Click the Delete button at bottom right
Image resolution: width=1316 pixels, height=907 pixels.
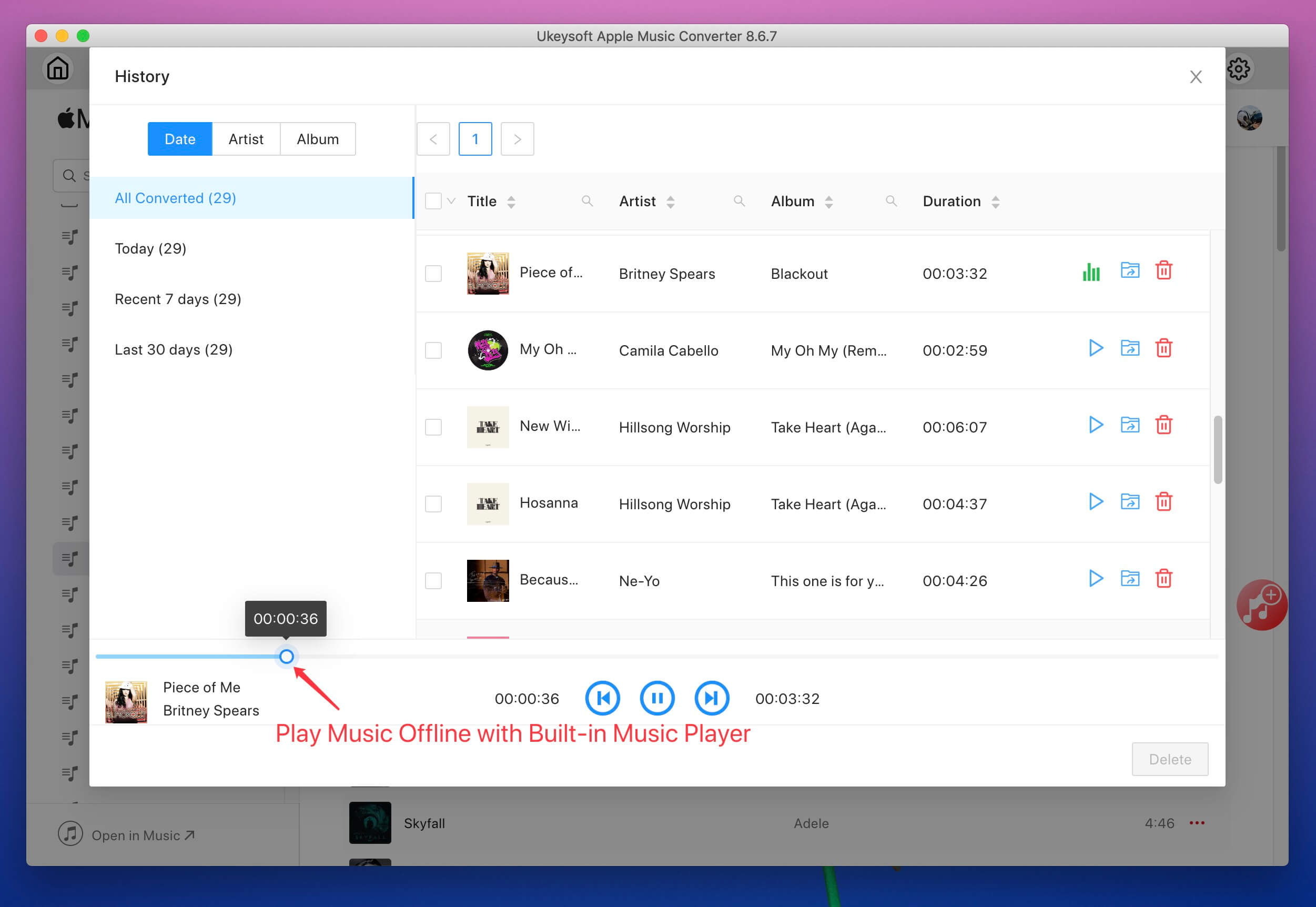pyautogui.click(x=1170, y=759)
